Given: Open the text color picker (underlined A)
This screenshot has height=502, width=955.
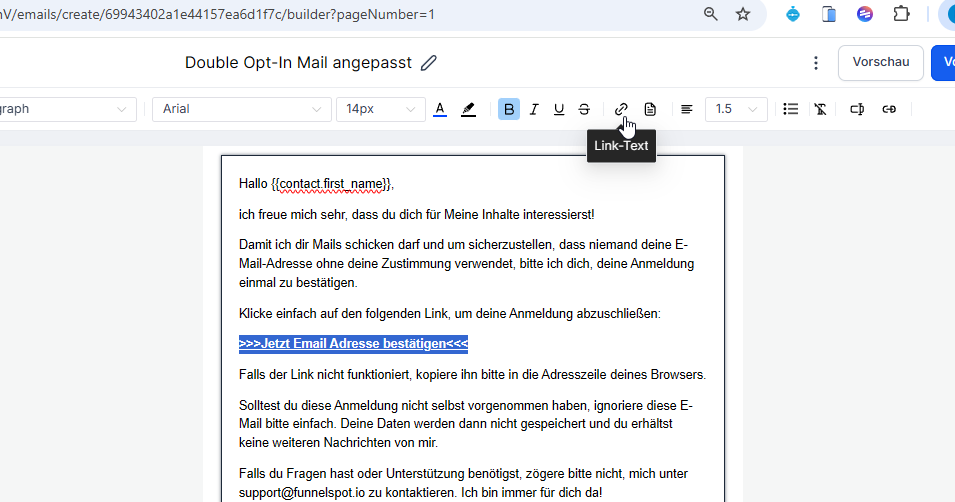Looking at the screenshot, I should click(x=440, y=109).
